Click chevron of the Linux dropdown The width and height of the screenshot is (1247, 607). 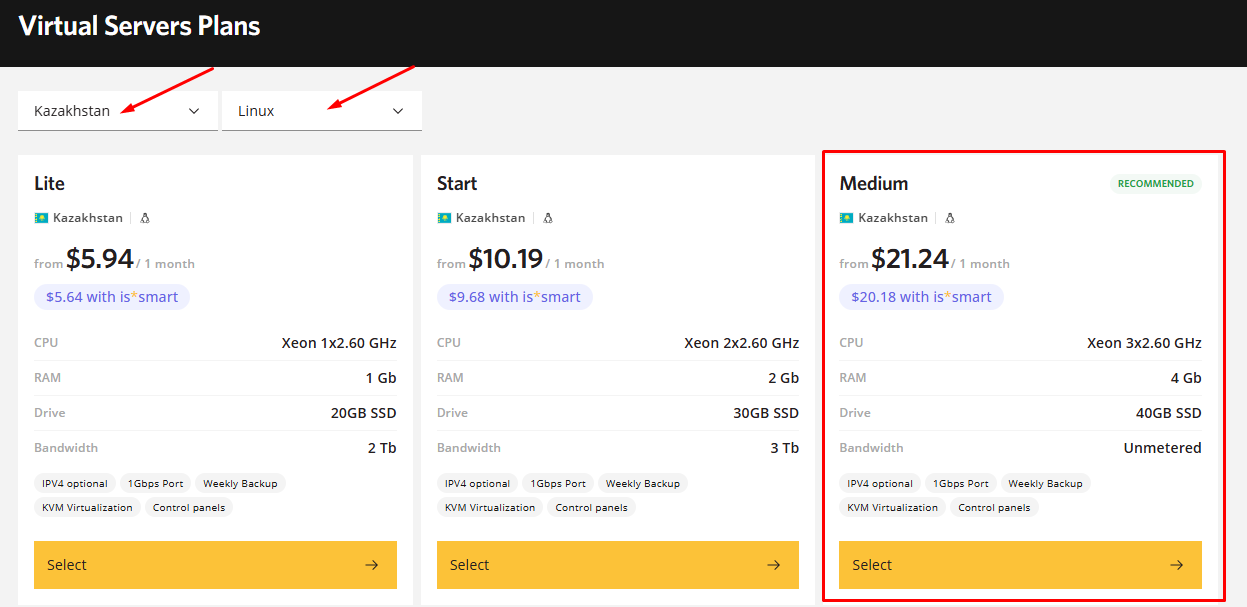point(398,111)
